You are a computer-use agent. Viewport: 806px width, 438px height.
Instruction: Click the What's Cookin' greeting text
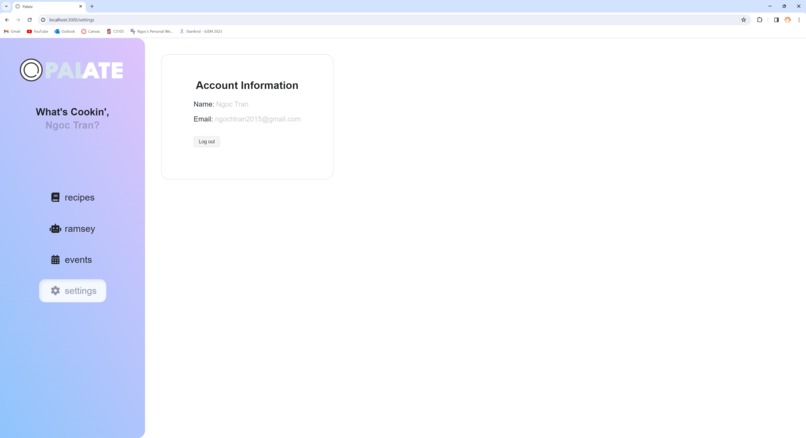pos(72,112)
